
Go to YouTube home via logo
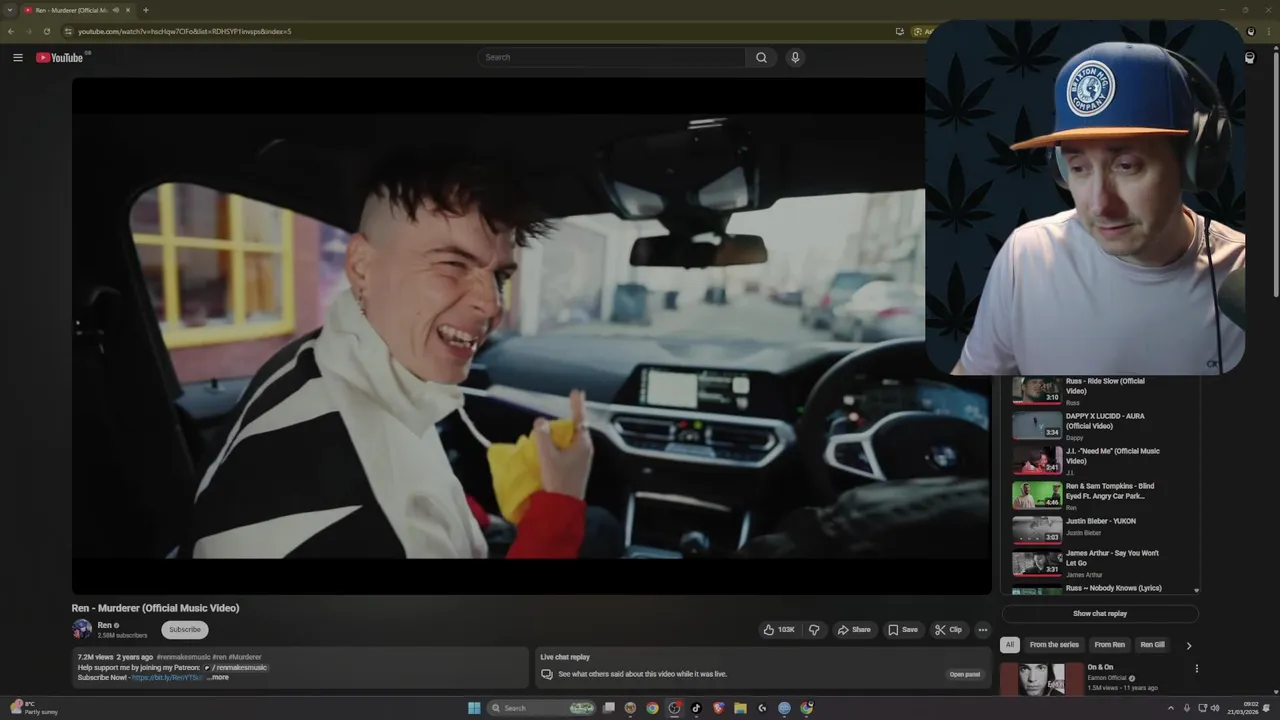[60, 57]
